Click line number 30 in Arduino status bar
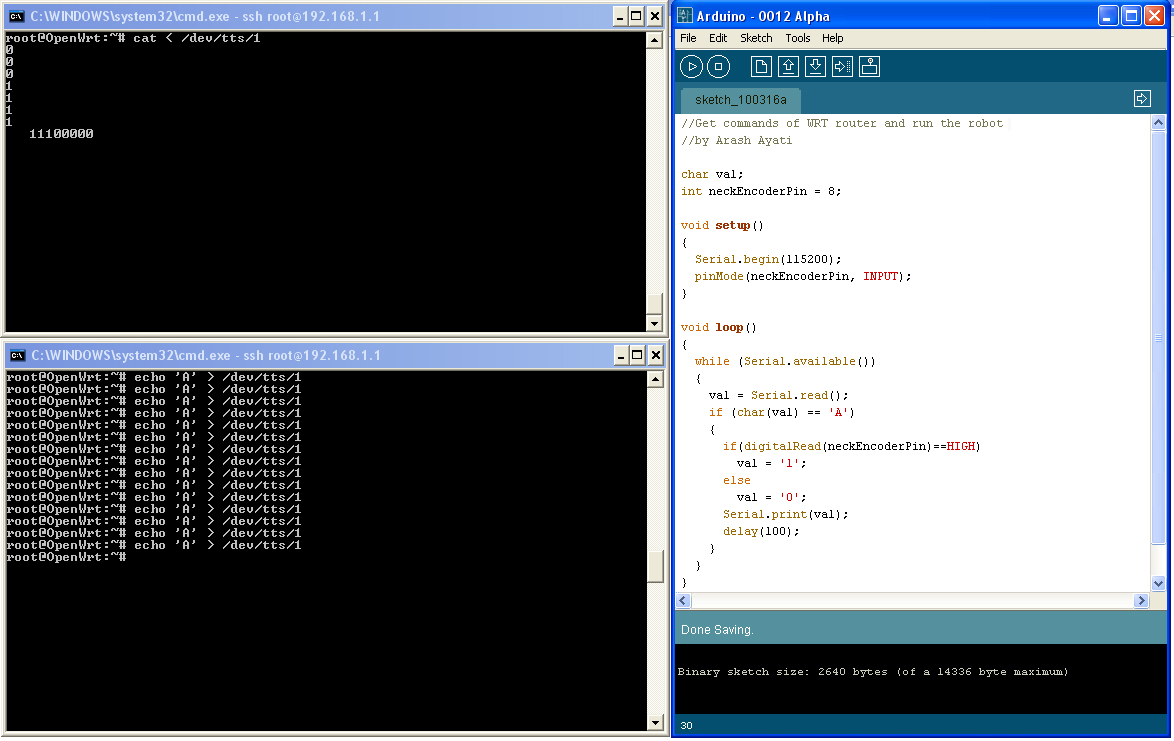1174x741 pixels. [x=686, y=725]
